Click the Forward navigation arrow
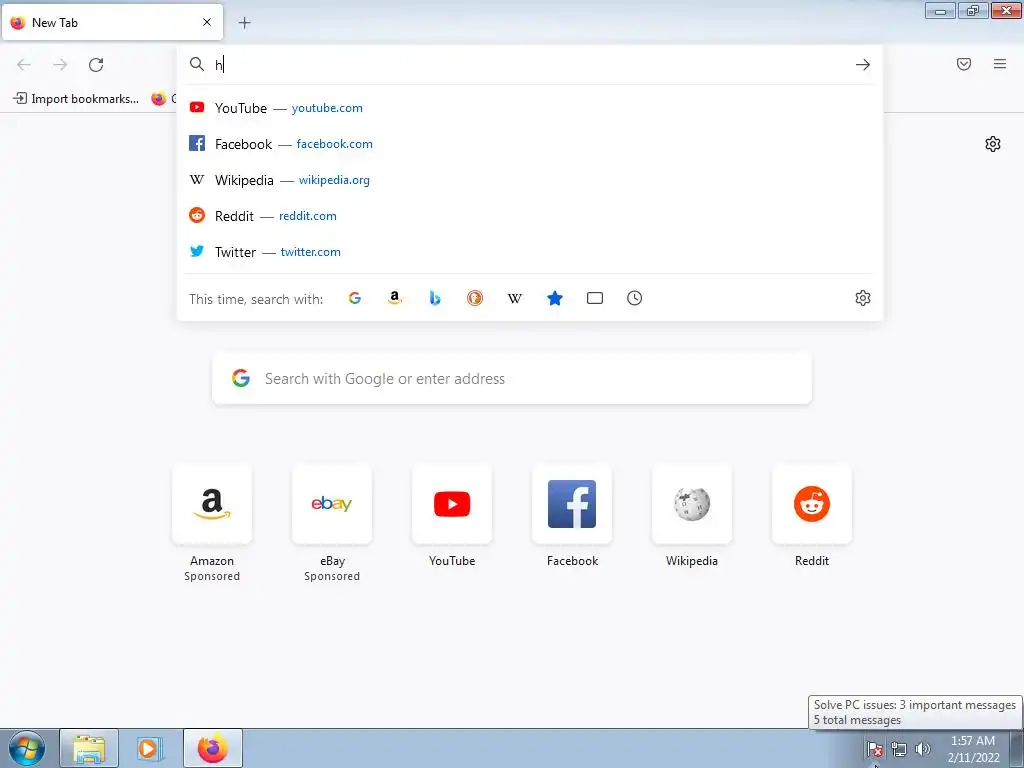The width and height of the screenshot is (1024, 768). coord(60,65)
